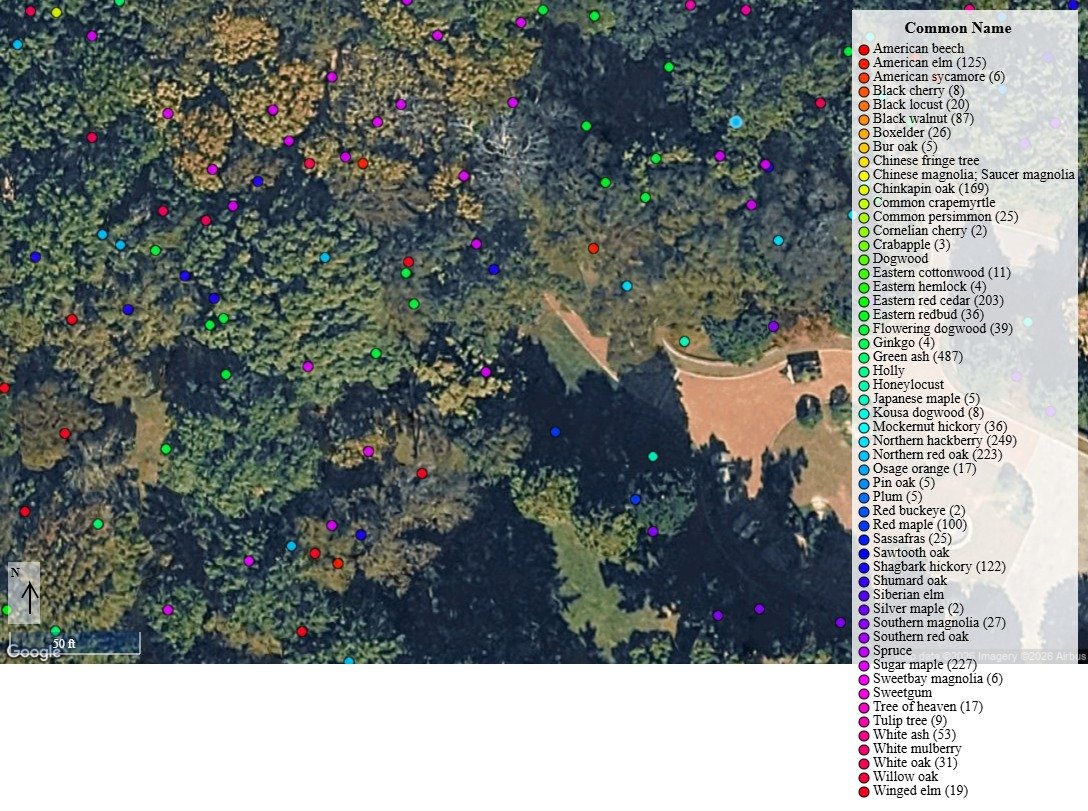
Task: Click the American beech color dot
Action: click(864, 49)
